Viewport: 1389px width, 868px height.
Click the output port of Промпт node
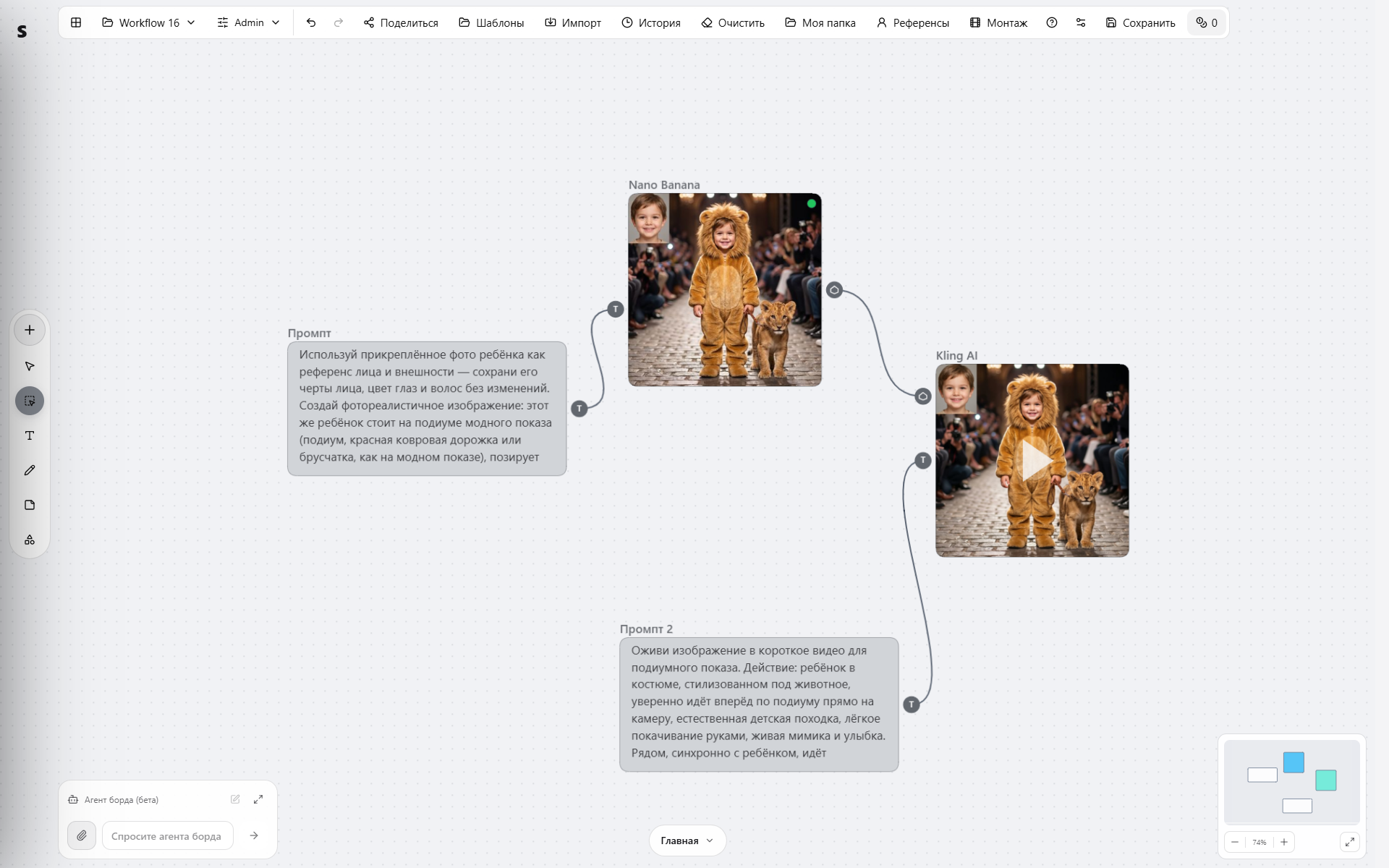(x=579, y=409)
